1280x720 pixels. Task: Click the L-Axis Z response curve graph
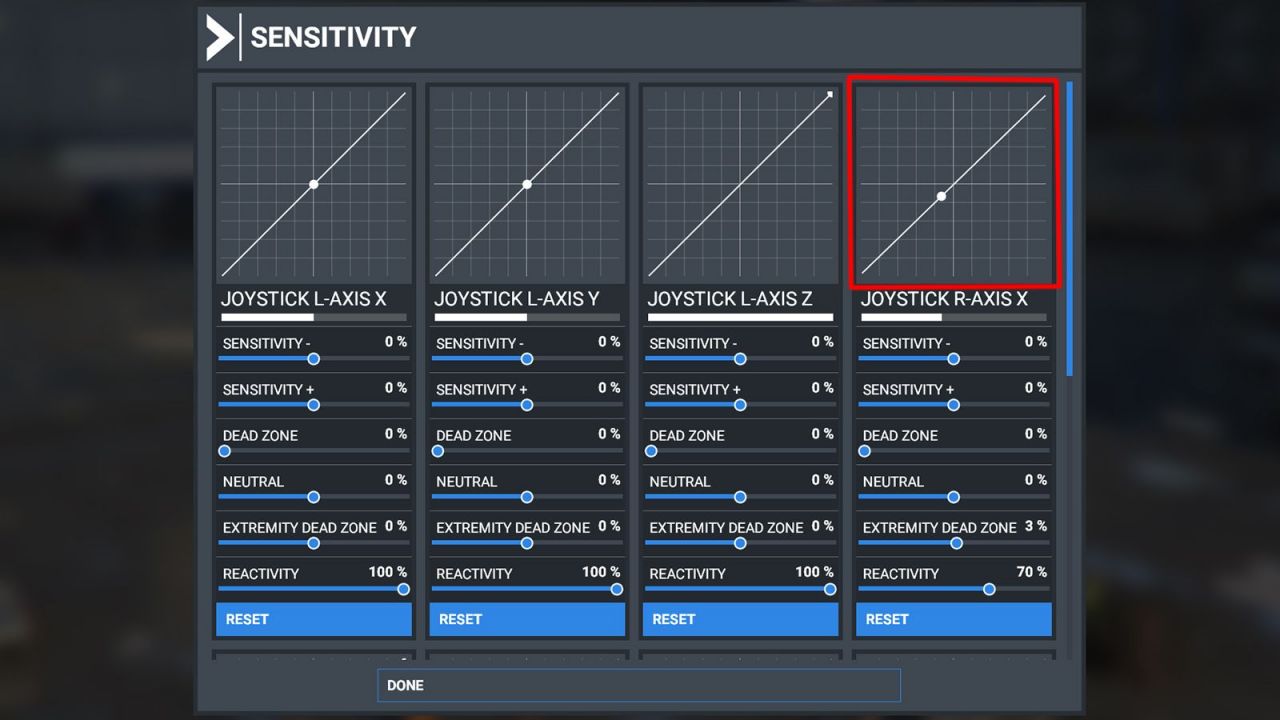pyautogui.click(x=741, y=184)
